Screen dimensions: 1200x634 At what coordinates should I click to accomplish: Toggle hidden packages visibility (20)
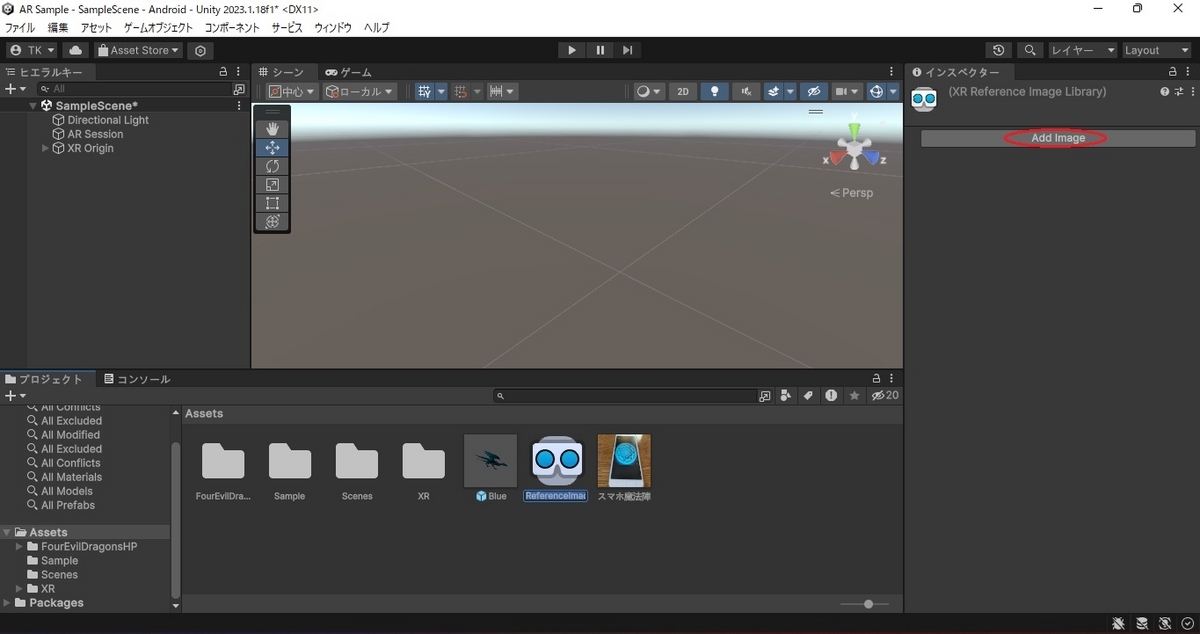pyautogui.click(x=884, y=396)
